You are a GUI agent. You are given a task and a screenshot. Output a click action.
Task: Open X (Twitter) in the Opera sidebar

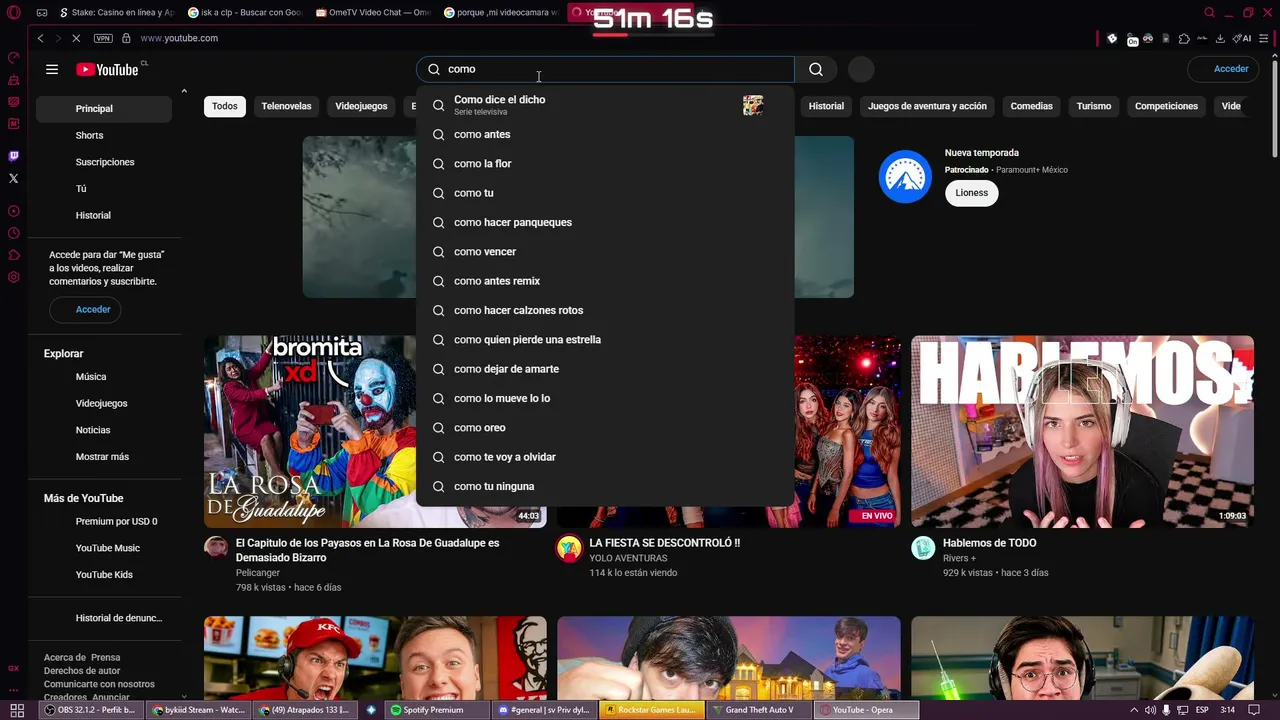[x=14, y=178]
